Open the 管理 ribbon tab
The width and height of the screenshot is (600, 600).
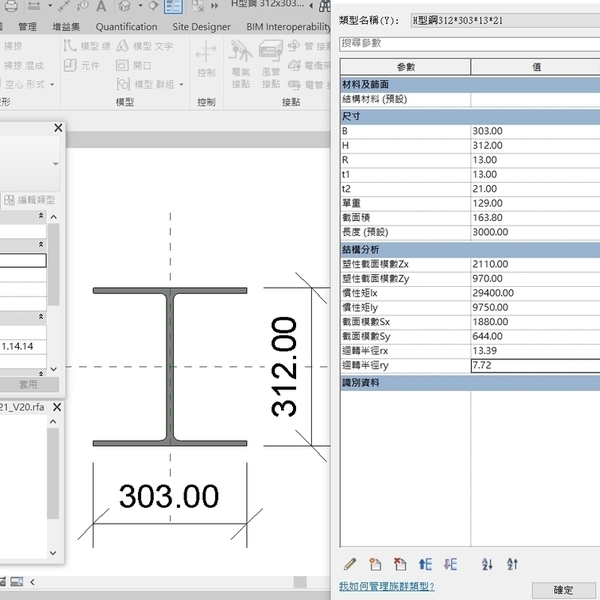(28, 26)
